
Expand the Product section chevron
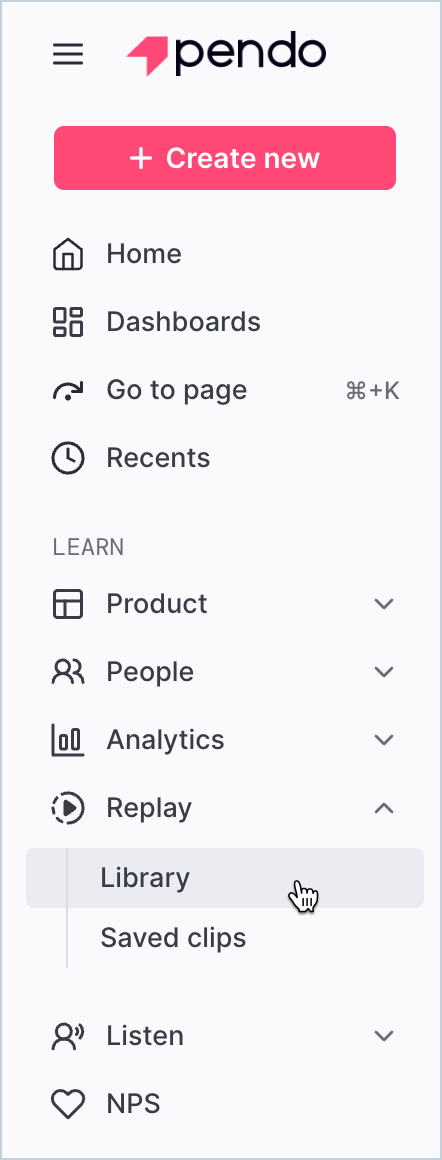click(384, 604)
